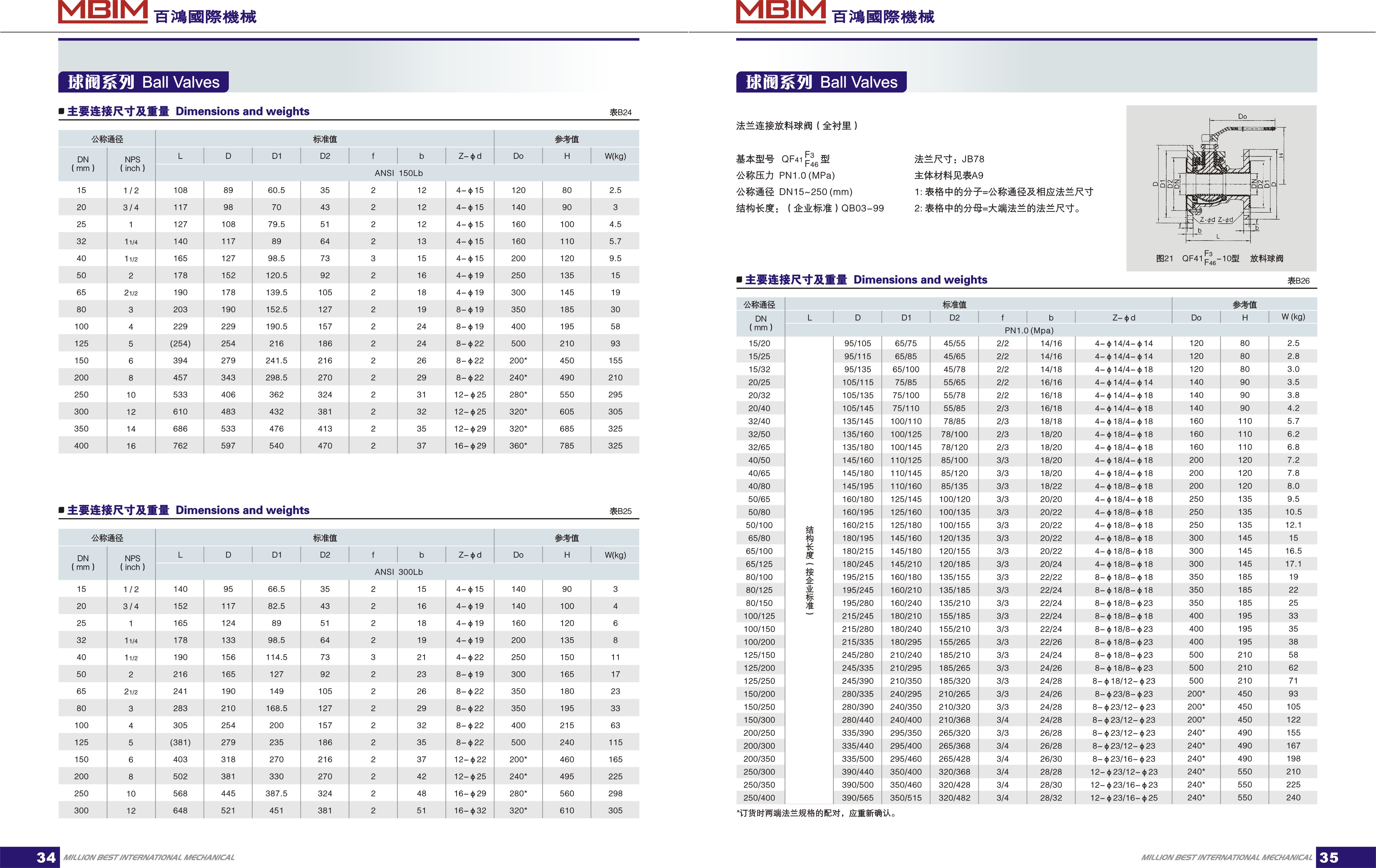Click the 'Dimensions and weights' heading above table B24

[x=242, y=112]
